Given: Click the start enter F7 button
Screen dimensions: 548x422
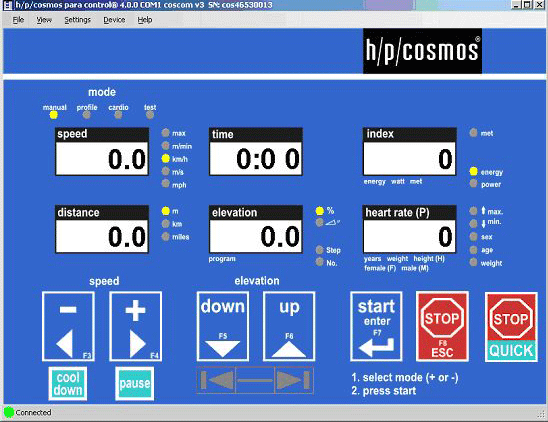Looking at the screenshot, I should click(x=376, y=326).
